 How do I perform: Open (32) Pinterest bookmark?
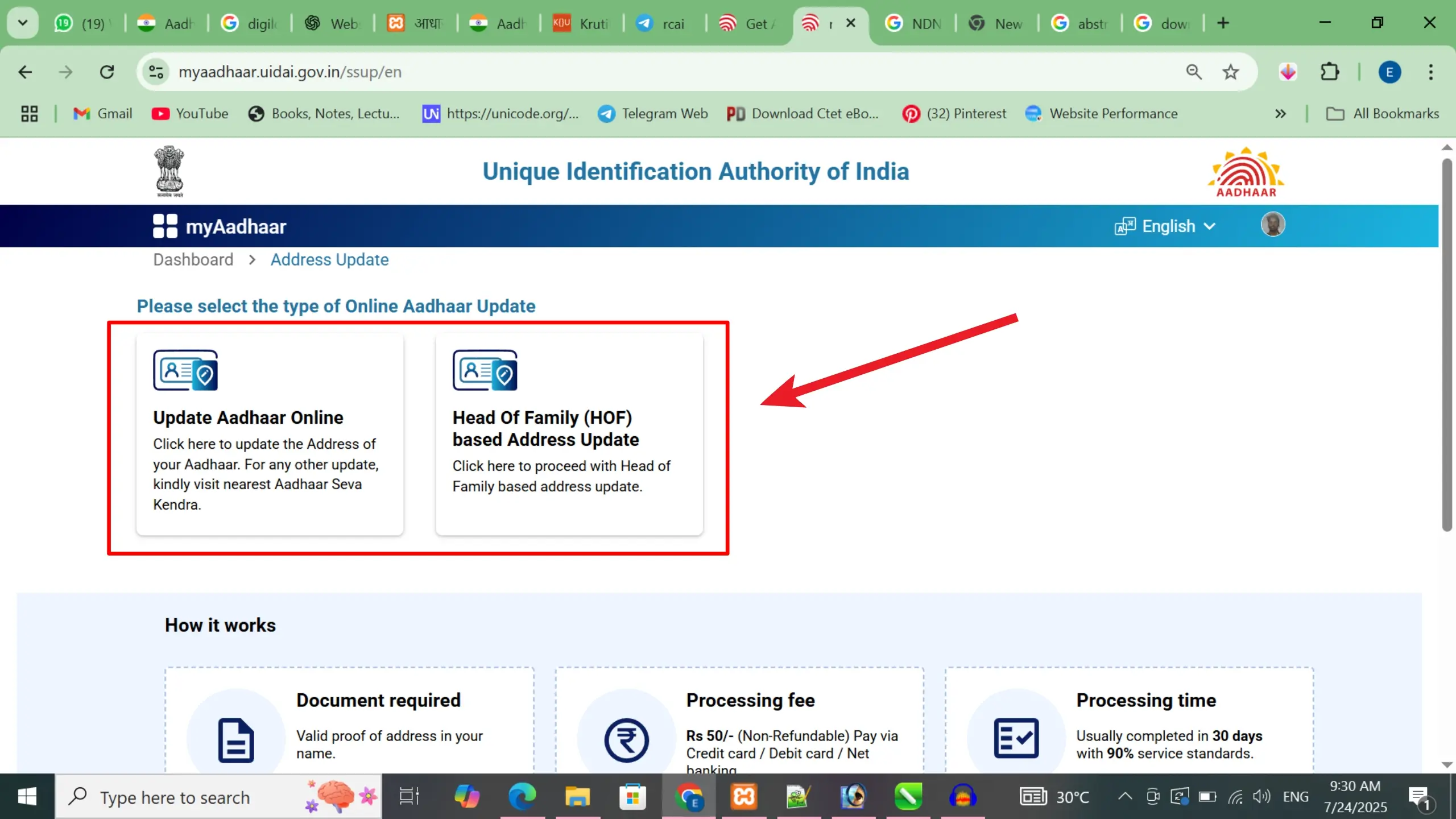[954, 114]
